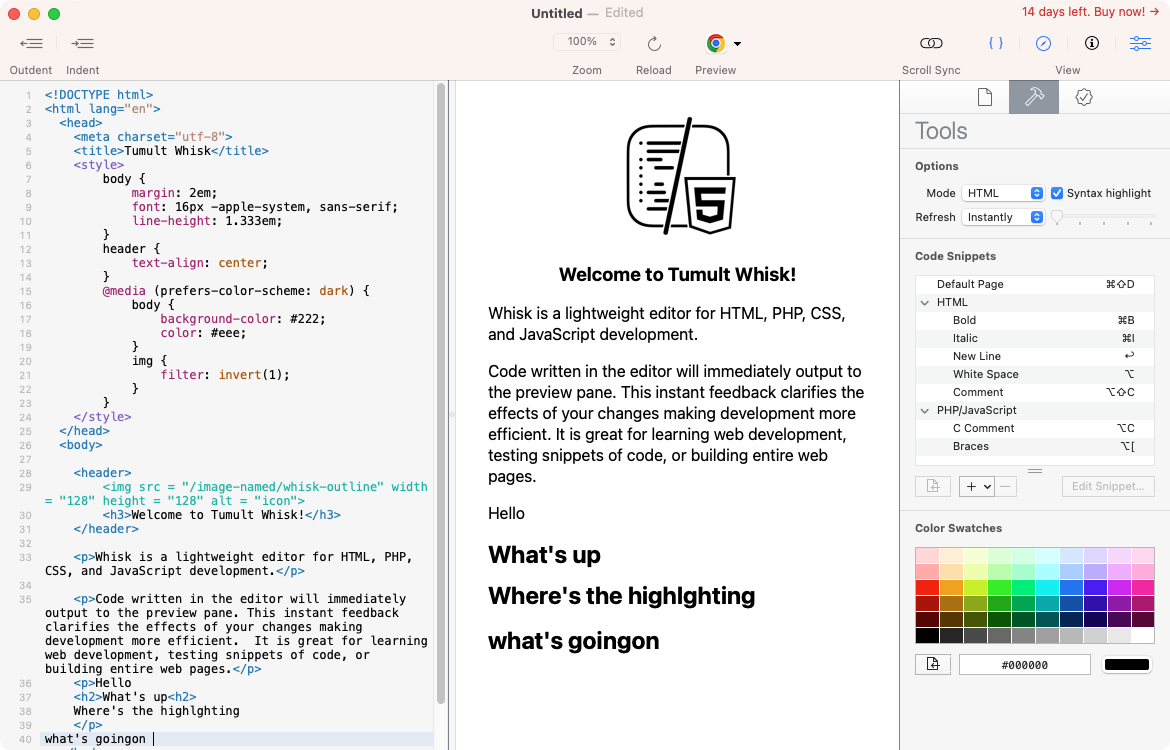Open the browser chooser arrow beside Chrome
This screenshot has width=1170, height=750.
point(737,44)
